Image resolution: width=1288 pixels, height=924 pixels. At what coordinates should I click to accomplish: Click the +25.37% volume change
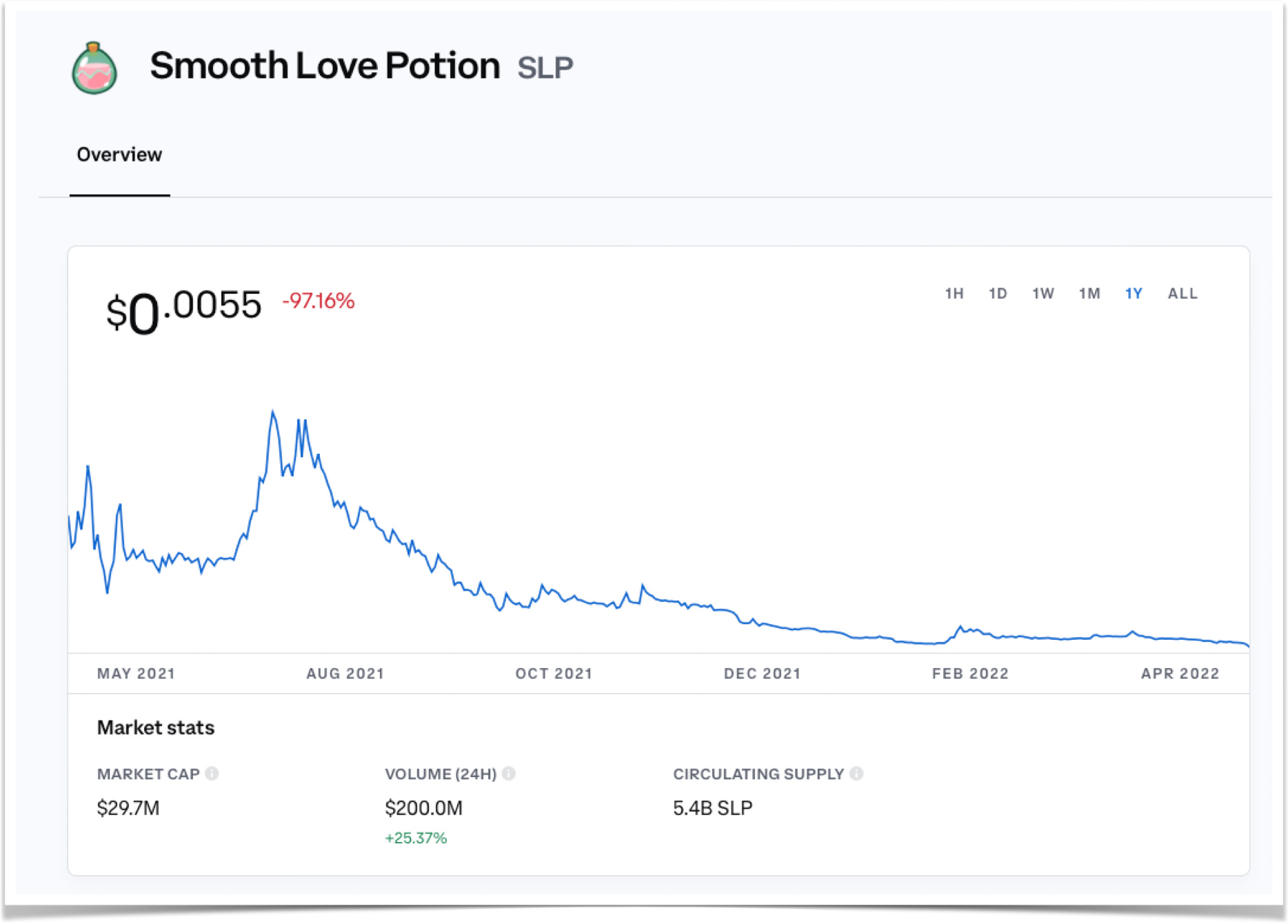click(416, 838)
